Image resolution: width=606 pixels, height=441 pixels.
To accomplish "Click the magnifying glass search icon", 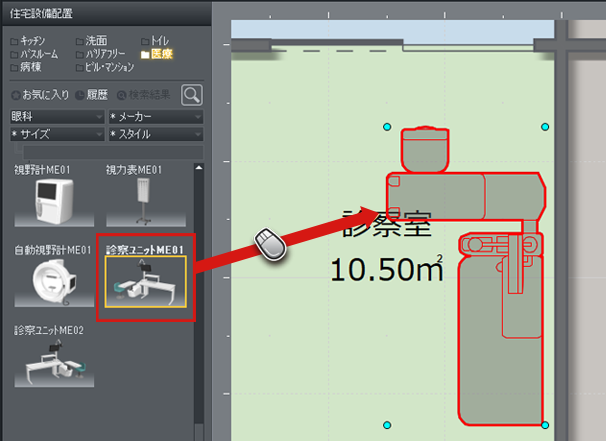I will [x=191, y=96].
